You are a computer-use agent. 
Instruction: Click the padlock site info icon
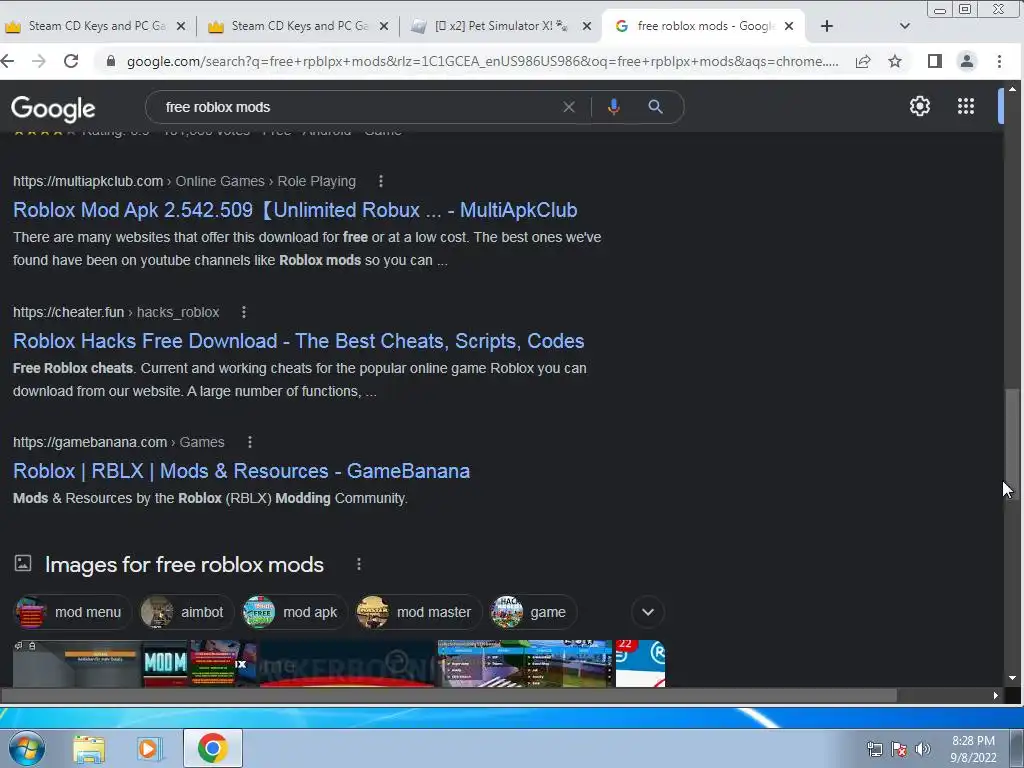tap(111, 61)
